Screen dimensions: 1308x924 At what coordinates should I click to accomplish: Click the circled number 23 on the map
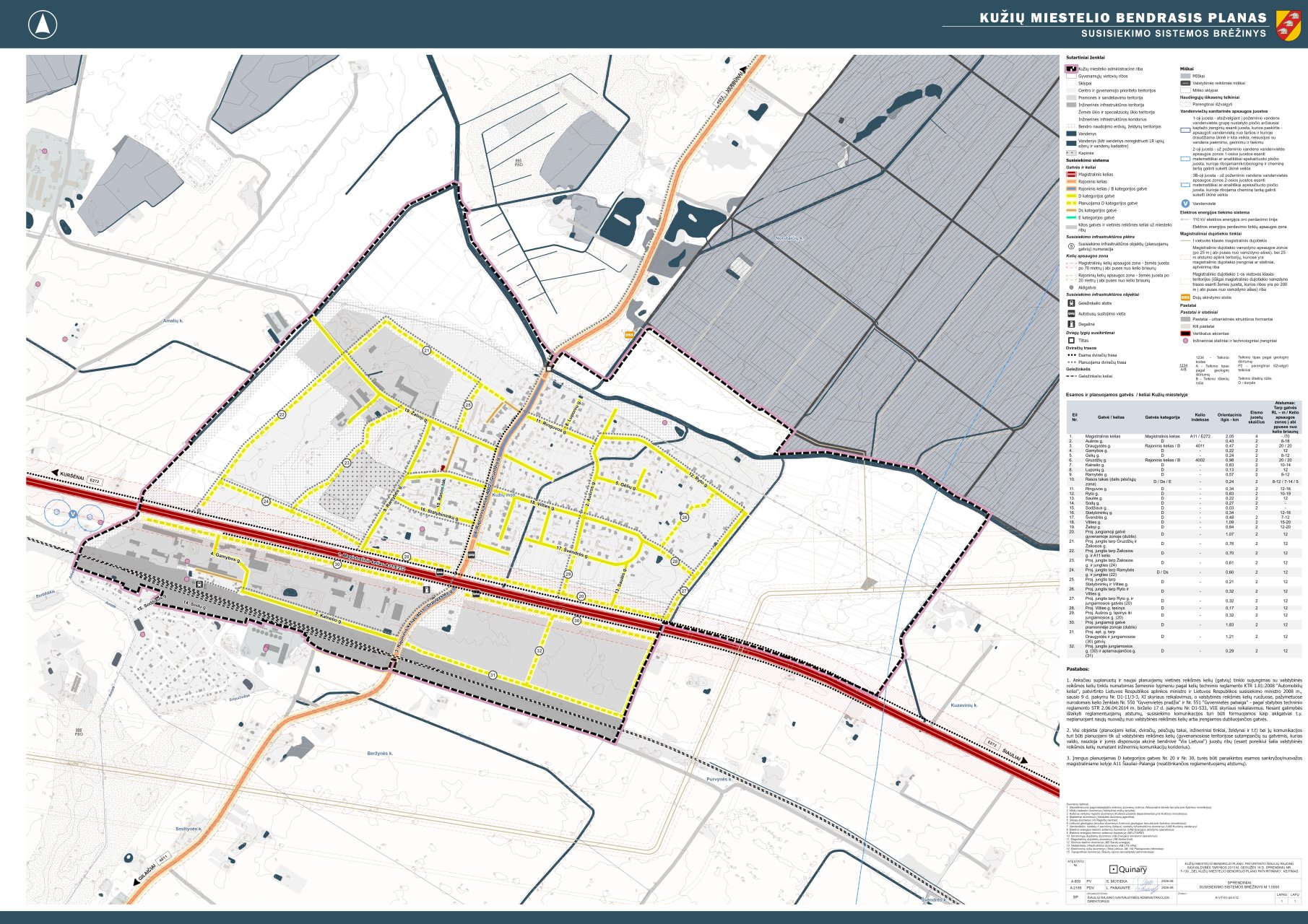pyautogui.click(x=347, y=463)
